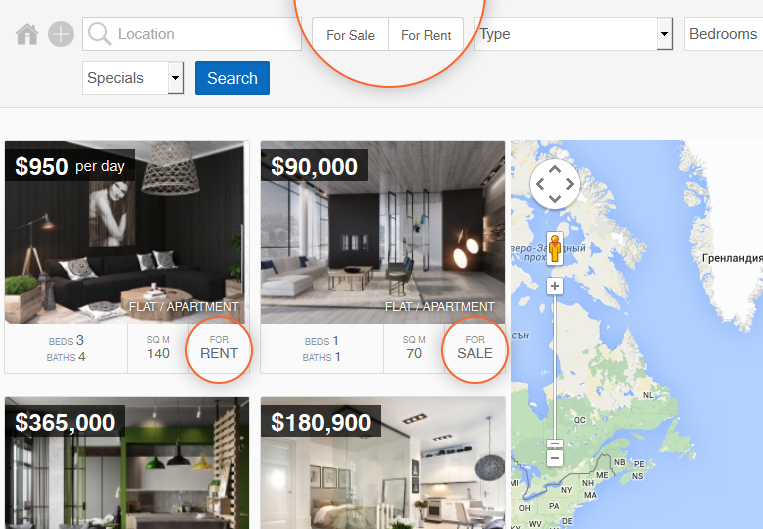The width and height of the screenshot is (763, 529).
Task: Click the add listing plus icon
Action: click(x=61, y=34)
